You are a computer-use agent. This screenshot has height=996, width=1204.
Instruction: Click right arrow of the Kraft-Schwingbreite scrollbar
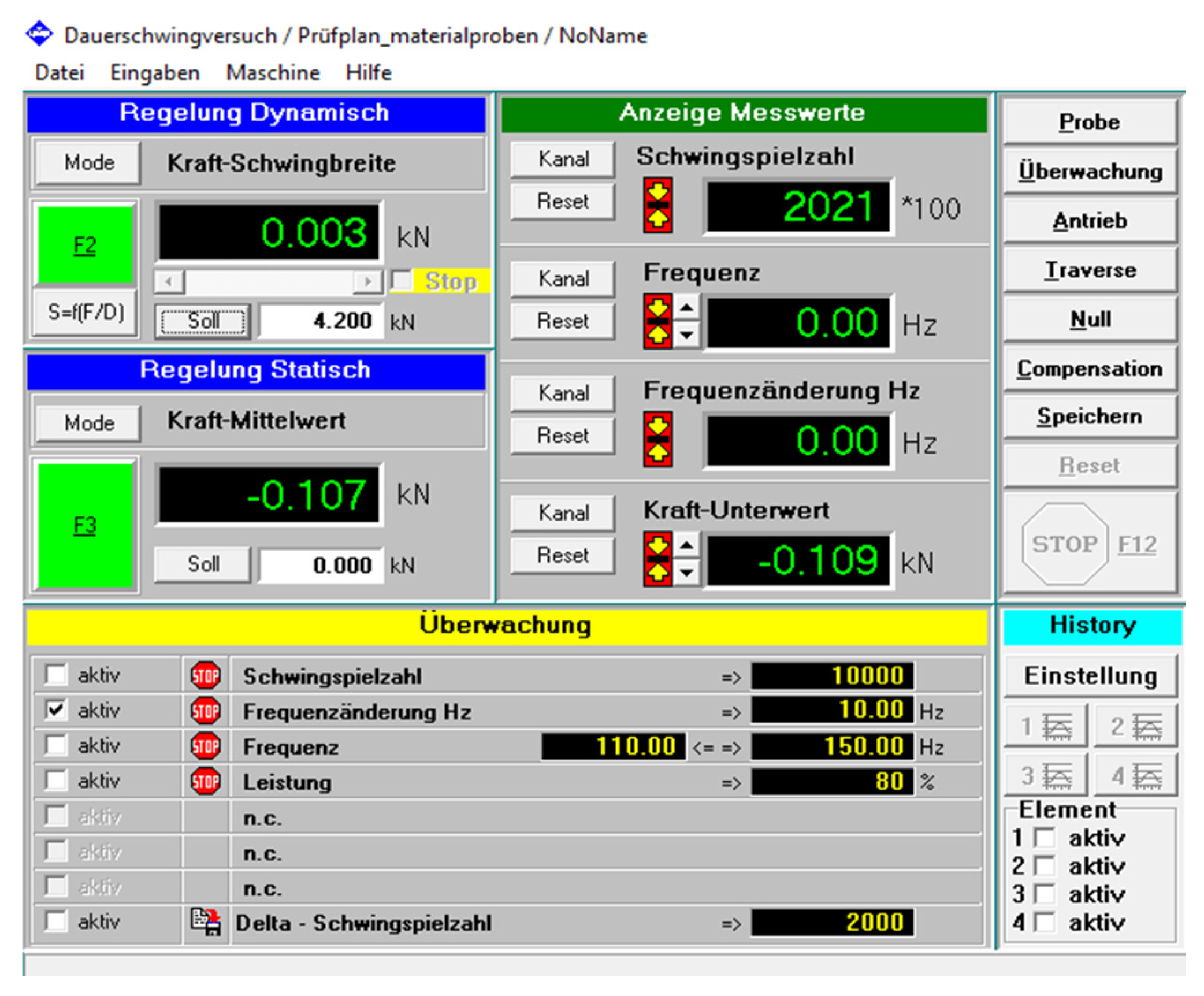[368, 282]
